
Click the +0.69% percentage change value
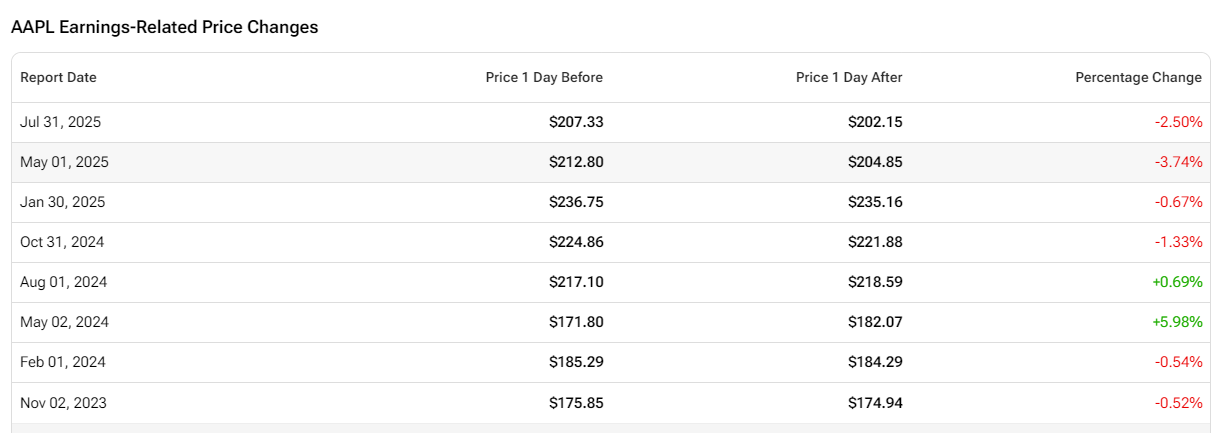[1177, 282]
